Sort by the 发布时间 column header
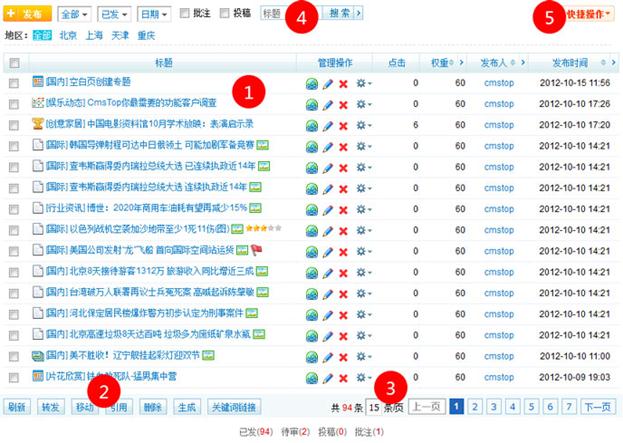Viewport: 623px width, 443px height. pos(570,63)
